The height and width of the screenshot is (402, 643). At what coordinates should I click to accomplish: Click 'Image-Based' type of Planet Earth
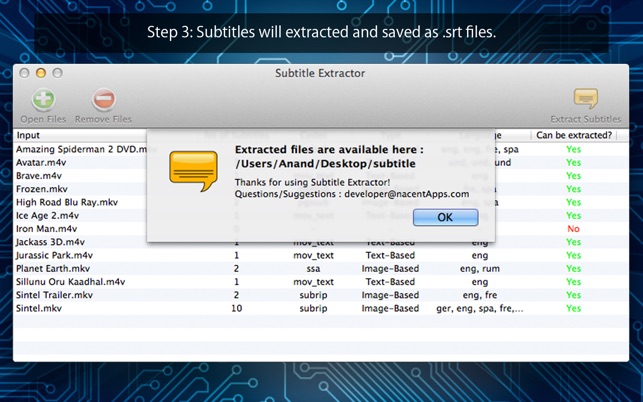[390, 269]
